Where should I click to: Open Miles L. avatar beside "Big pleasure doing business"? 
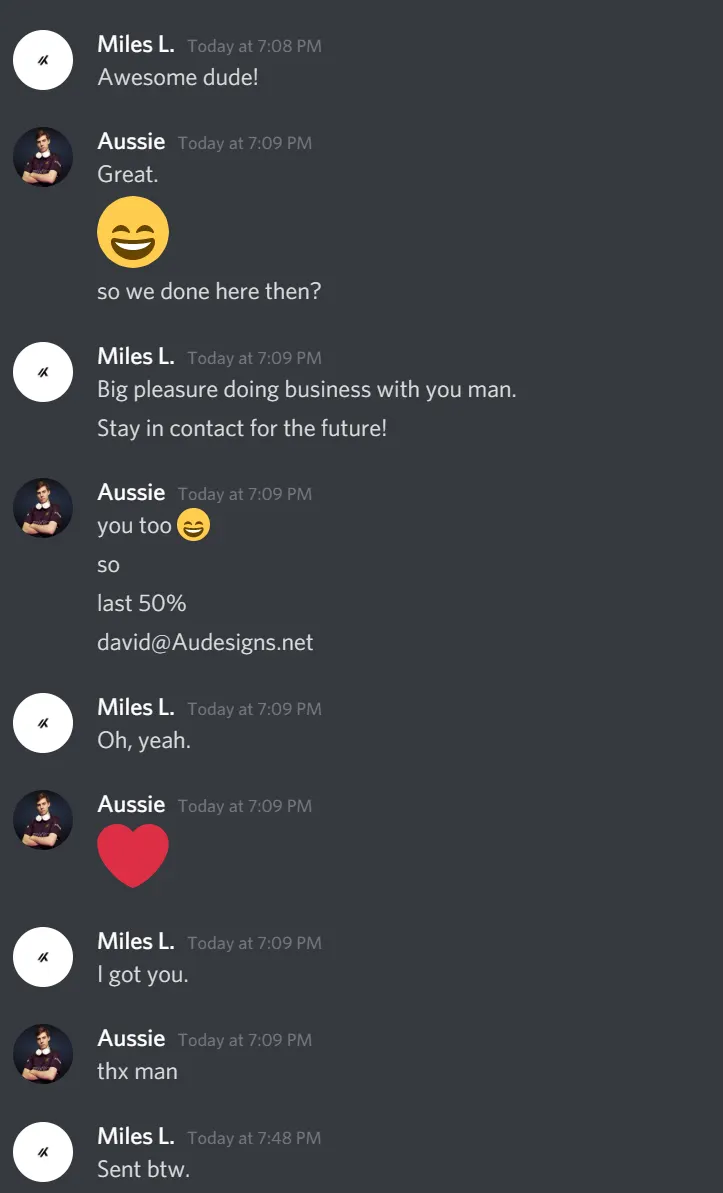[x=43, y=372]
